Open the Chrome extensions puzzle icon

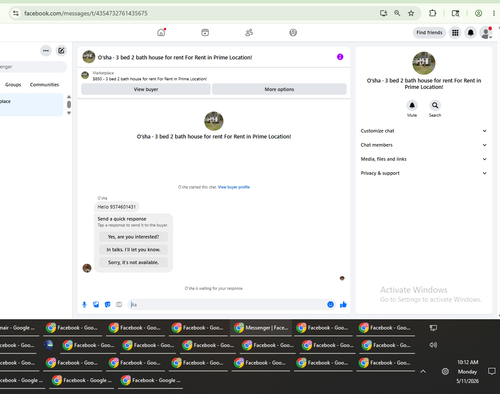point(432,13)
